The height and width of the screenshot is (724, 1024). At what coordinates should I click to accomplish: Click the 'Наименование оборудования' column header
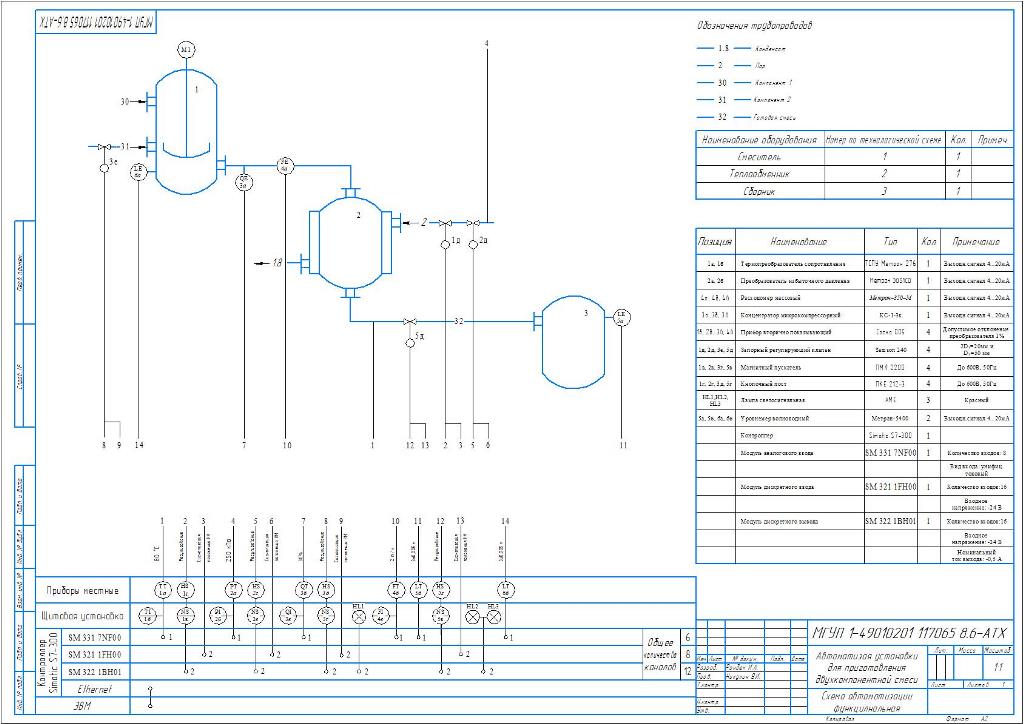[x=760, y=140]
